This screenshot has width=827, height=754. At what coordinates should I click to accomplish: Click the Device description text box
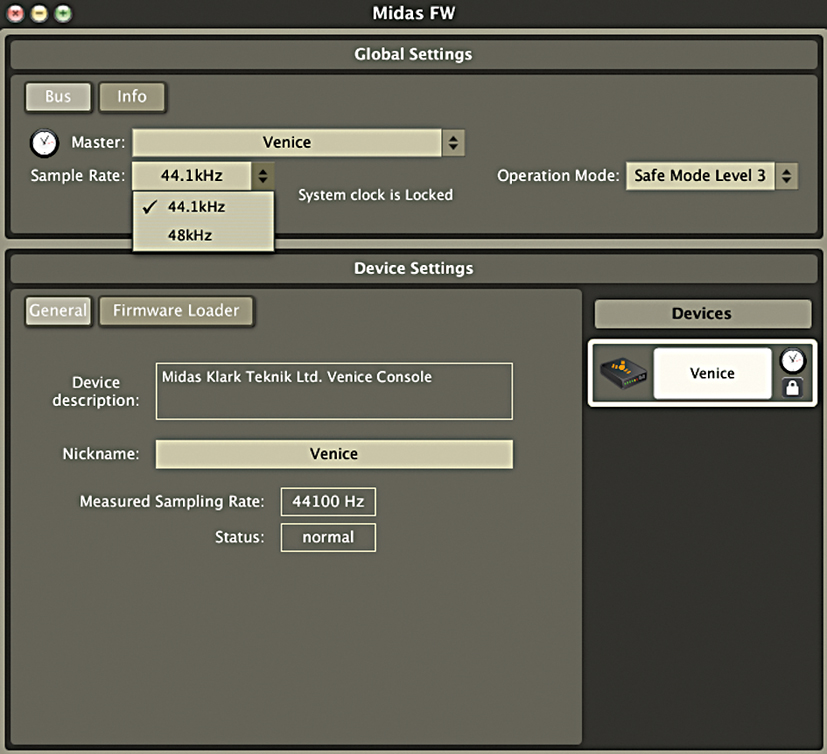pyautogui.click(x=334, y=391)
